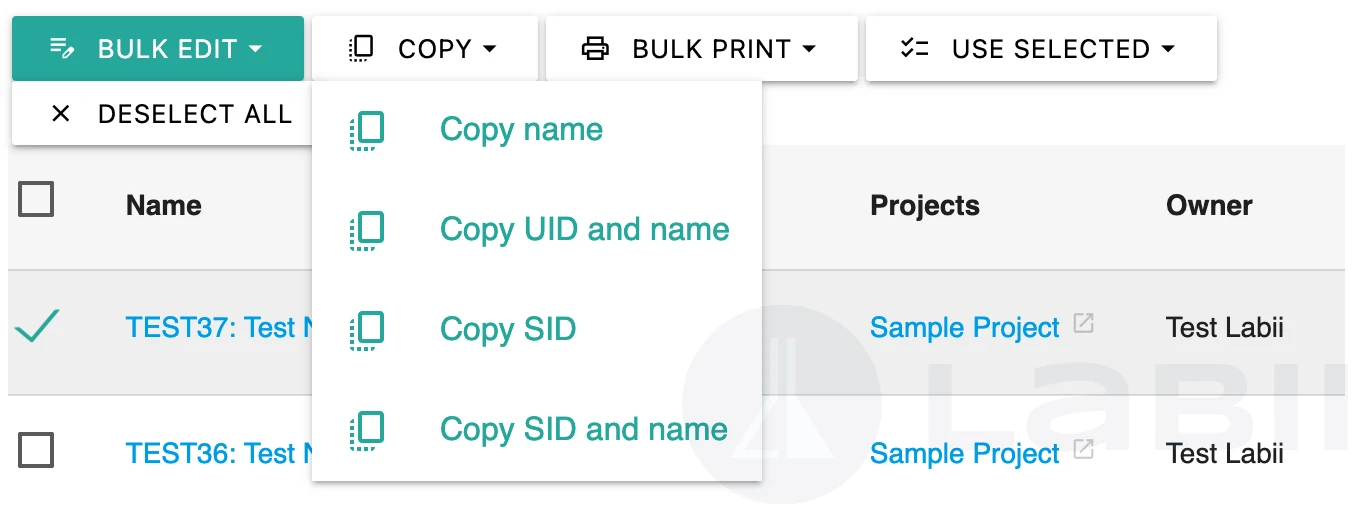Click the icon beside Copy name

[x=367, y=130]
